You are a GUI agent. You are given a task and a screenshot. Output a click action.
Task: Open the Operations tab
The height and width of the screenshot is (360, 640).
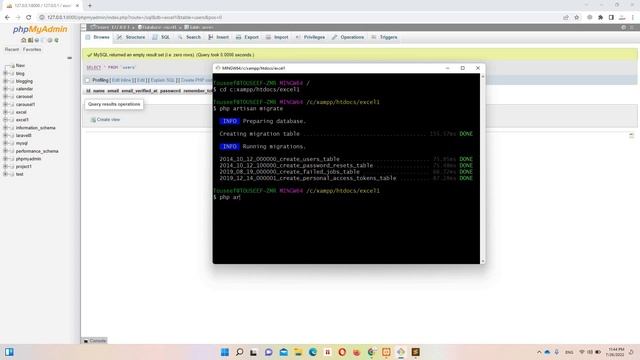click(x=348, y=37)
